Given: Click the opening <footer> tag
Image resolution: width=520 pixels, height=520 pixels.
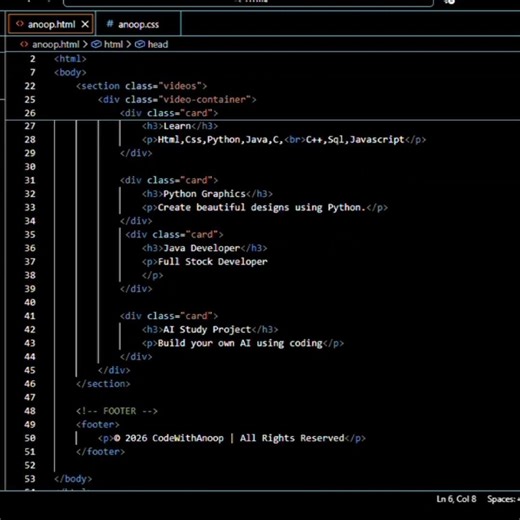Looking at the screenshot, I should (98, 425).
